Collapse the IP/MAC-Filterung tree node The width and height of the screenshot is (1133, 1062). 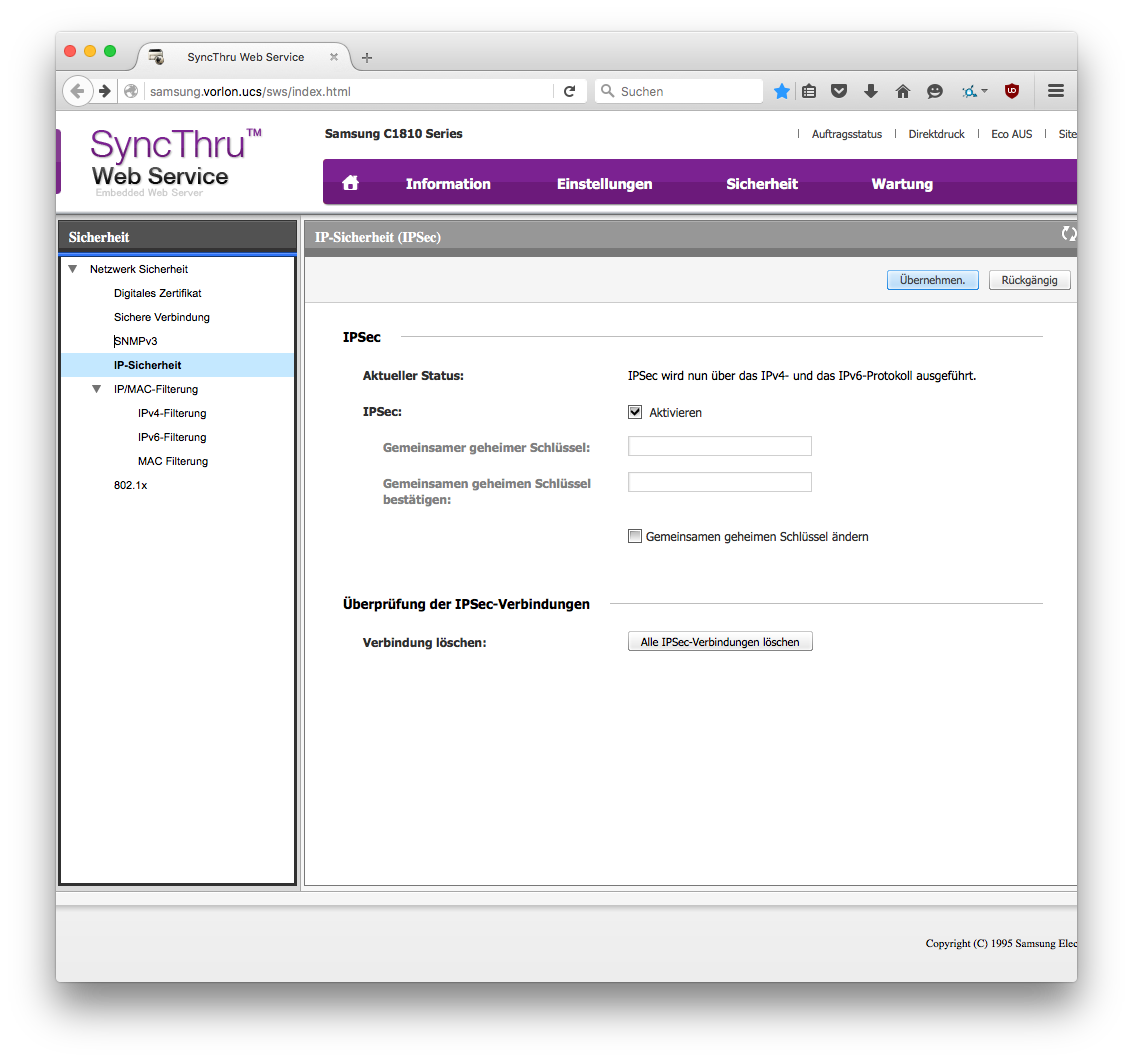click(96, 389)
